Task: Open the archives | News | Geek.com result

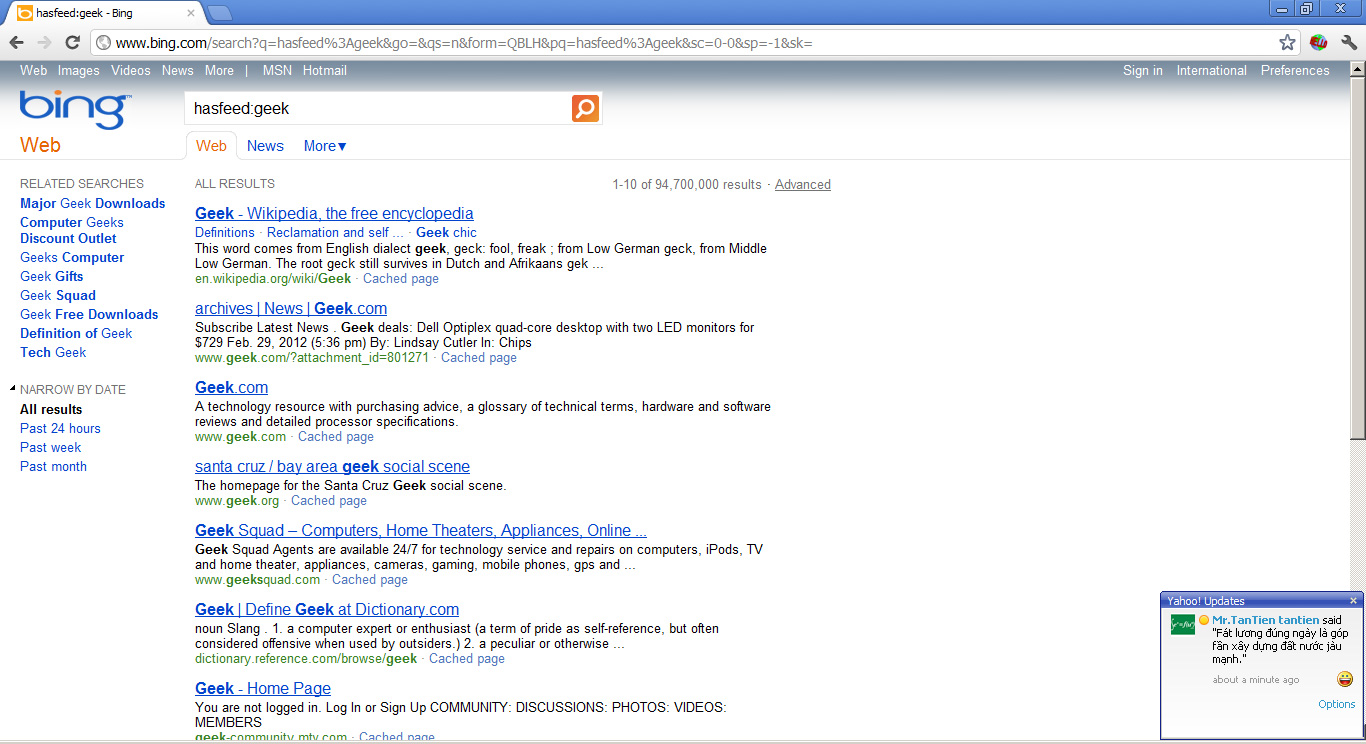Action: 291,309
